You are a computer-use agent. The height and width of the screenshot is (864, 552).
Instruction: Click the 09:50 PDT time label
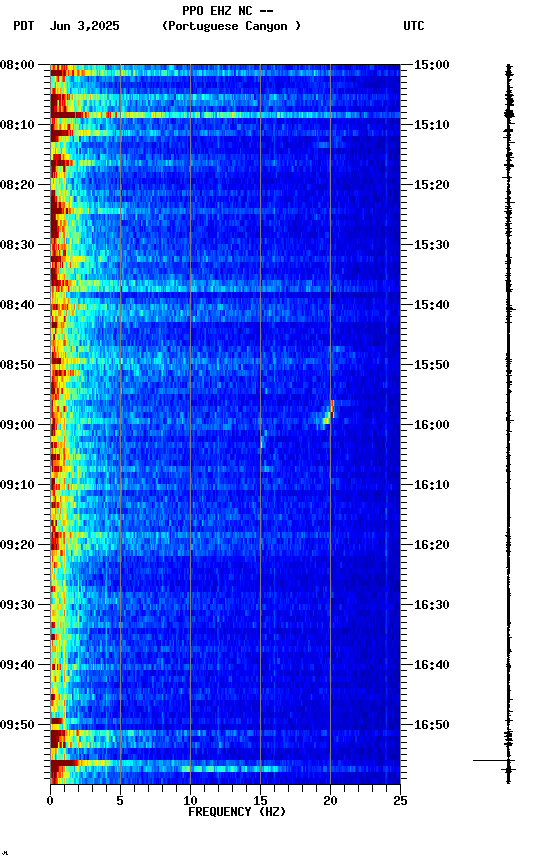click(x=17, y=725)
